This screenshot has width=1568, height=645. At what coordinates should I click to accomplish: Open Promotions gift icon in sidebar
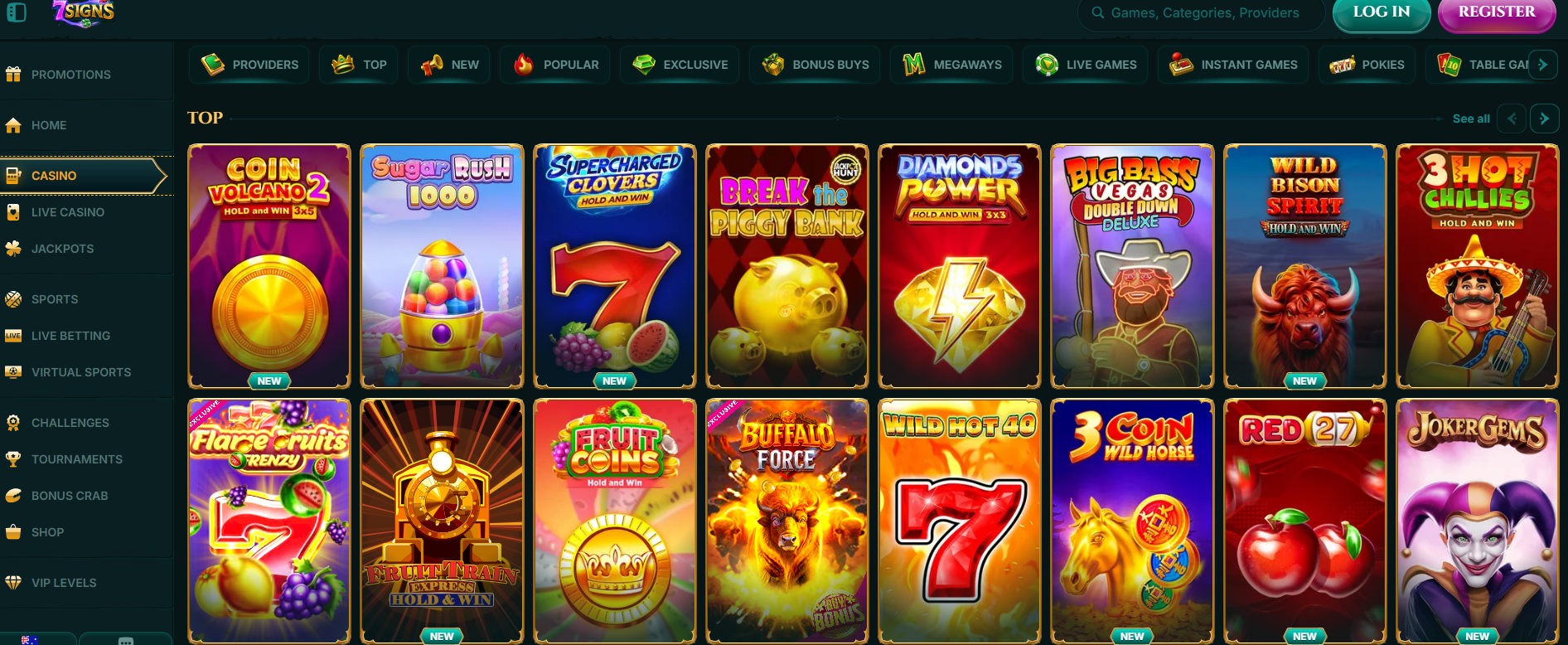pyautogui.click(x=13, y=74)
